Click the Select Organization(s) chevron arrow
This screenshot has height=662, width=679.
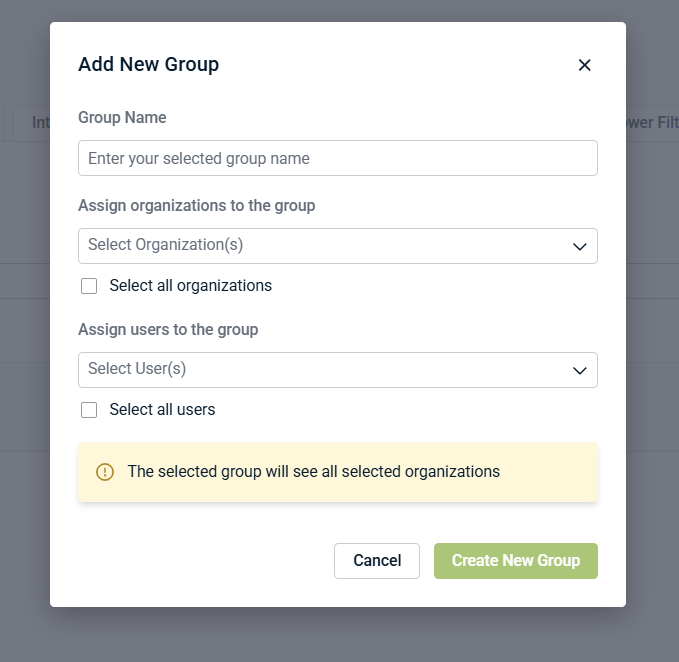click(579, 246)
